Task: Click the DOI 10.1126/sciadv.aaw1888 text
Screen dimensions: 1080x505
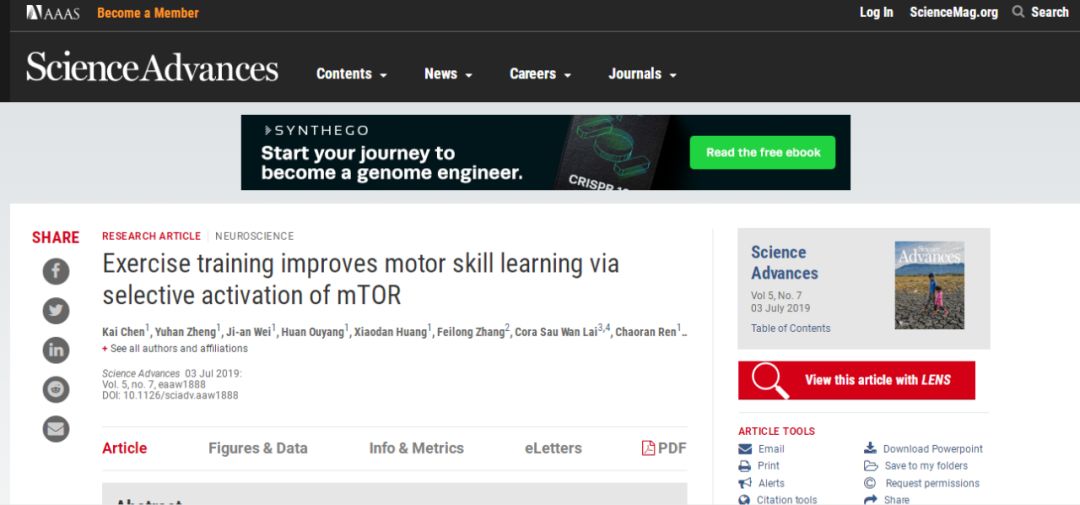Action: point(170,395)
